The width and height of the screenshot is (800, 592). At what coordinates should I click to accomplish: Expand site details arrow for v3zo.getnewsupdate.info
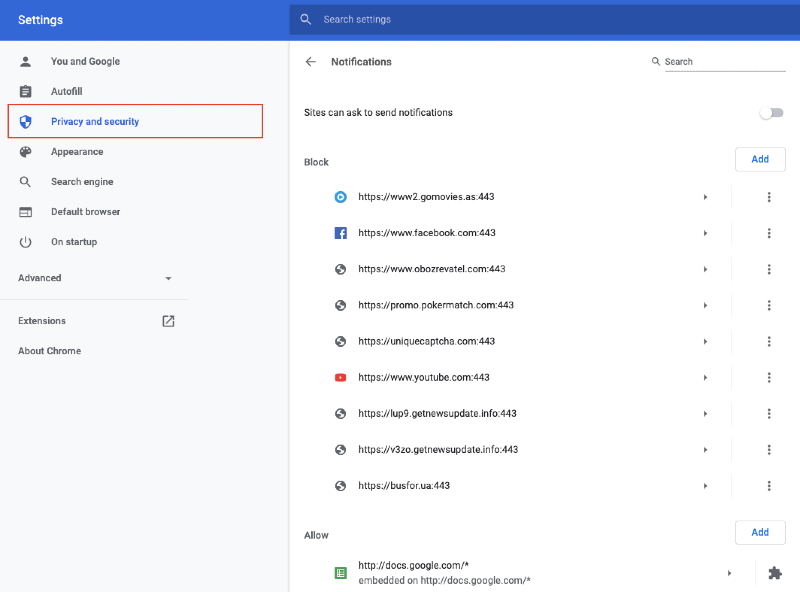coord(705,450)
